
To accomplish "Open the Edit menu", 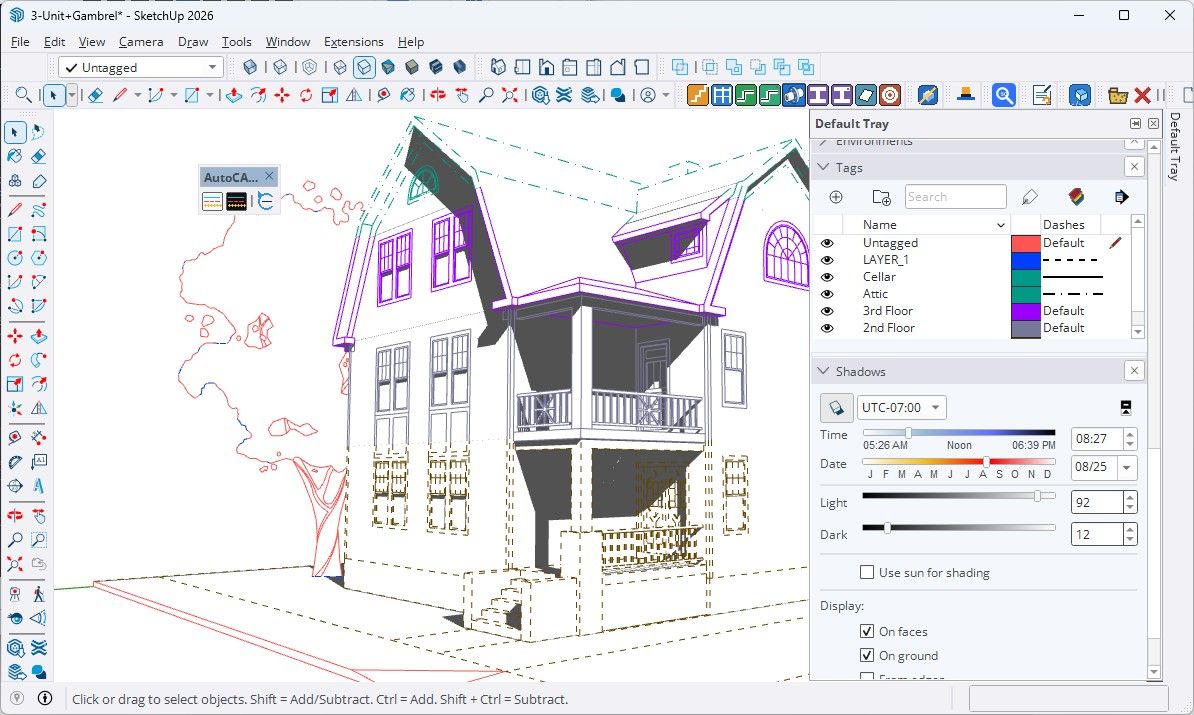I will [54, 42].
